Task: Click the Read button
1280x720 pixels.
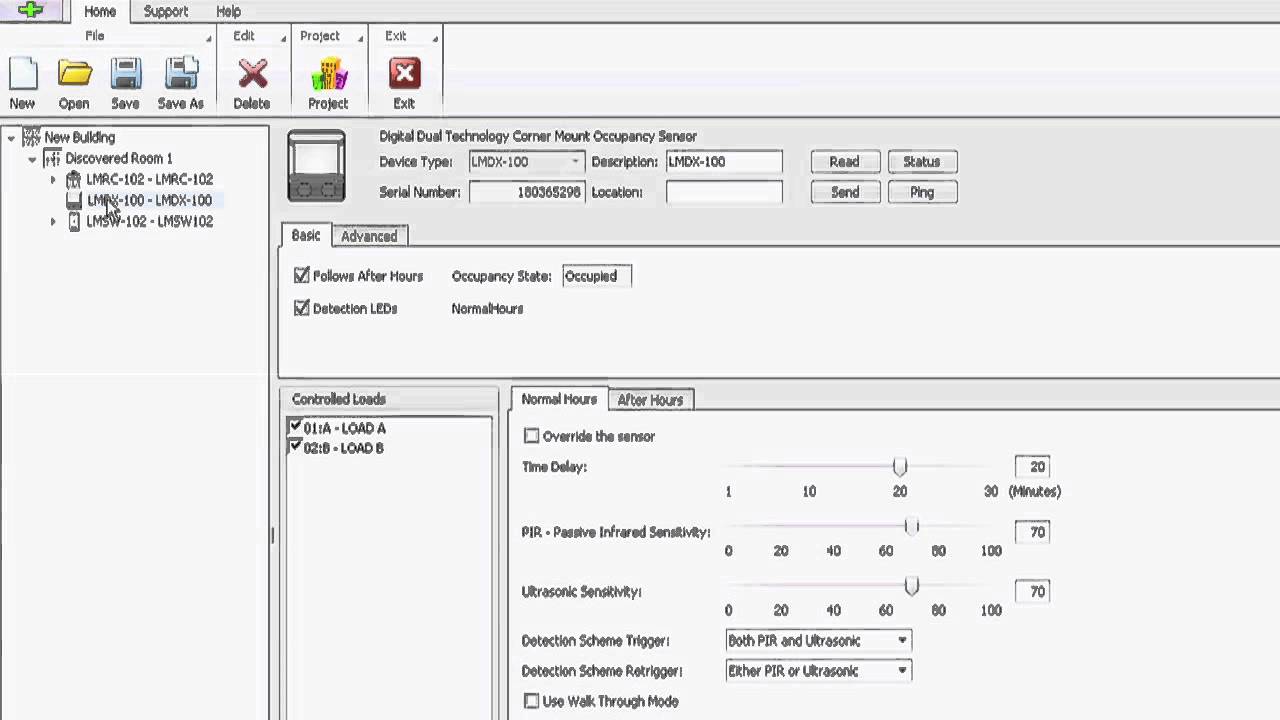Action: coord(844,161)
